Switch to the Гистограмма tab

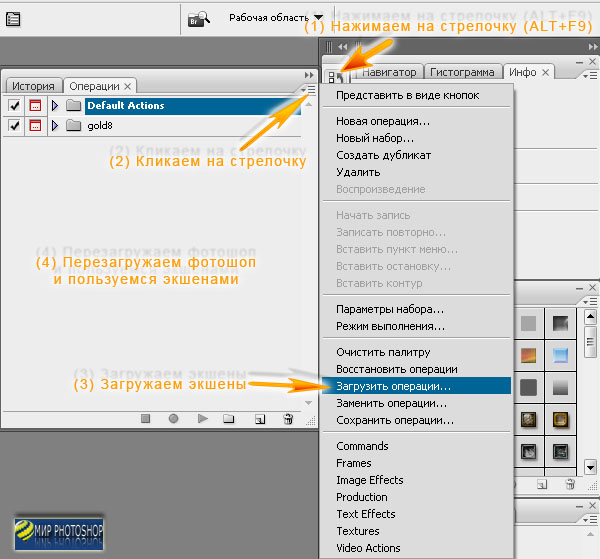462,72
